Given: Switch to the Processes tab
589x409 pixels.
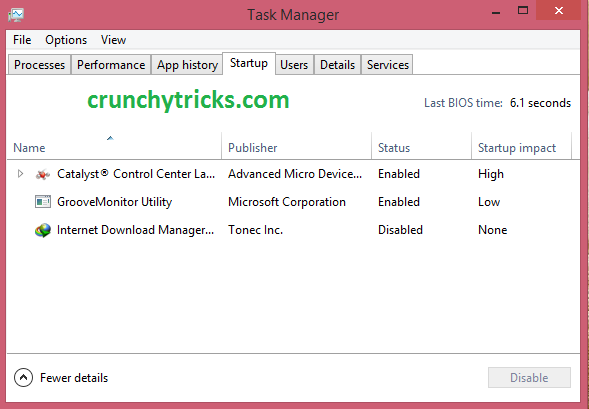Looking at the screenshot, I should click(39, 65).
